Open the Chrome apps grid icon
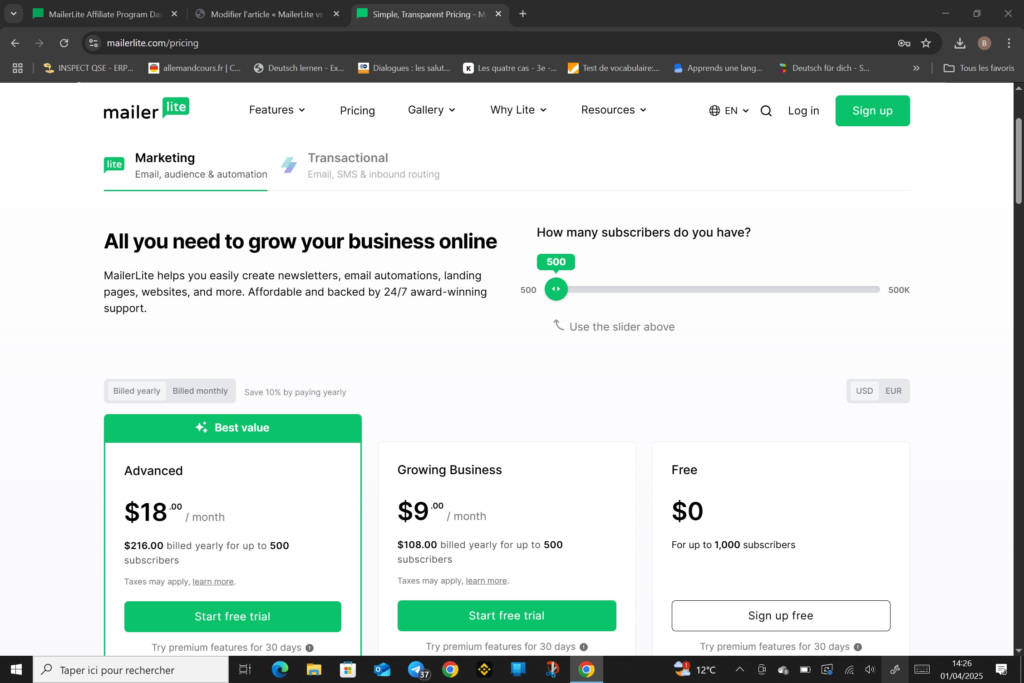Viewport: 1024px width, 683px height. 18,68
